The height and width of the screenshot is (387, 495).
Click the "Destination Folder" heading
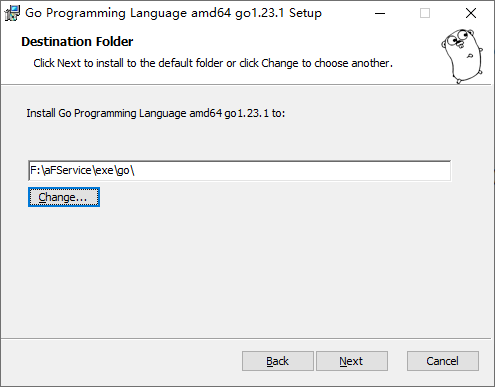77,42
